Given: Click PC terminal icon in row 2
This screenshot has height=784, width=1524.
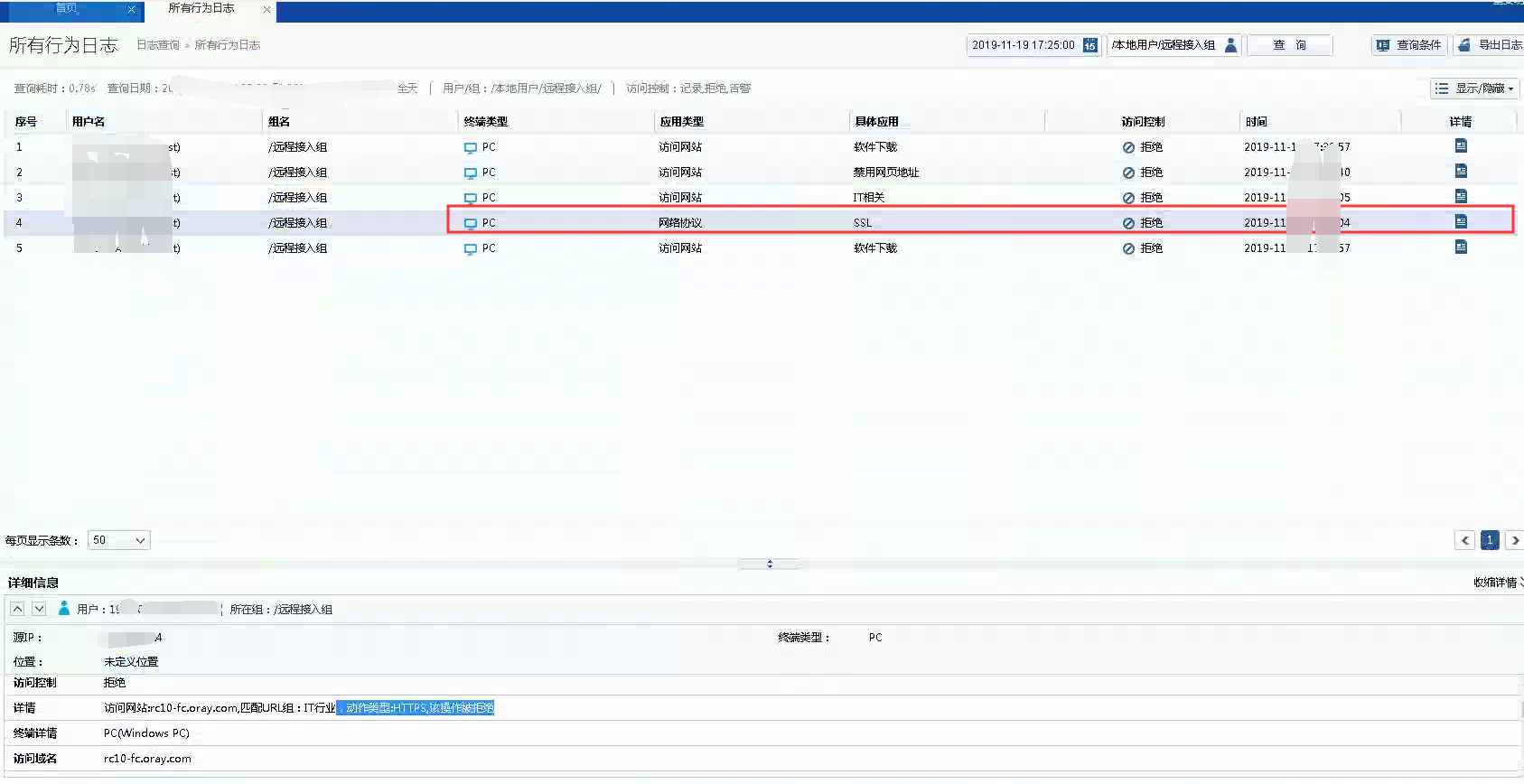Looking at the screenshot, I should [x=470, y=173].
